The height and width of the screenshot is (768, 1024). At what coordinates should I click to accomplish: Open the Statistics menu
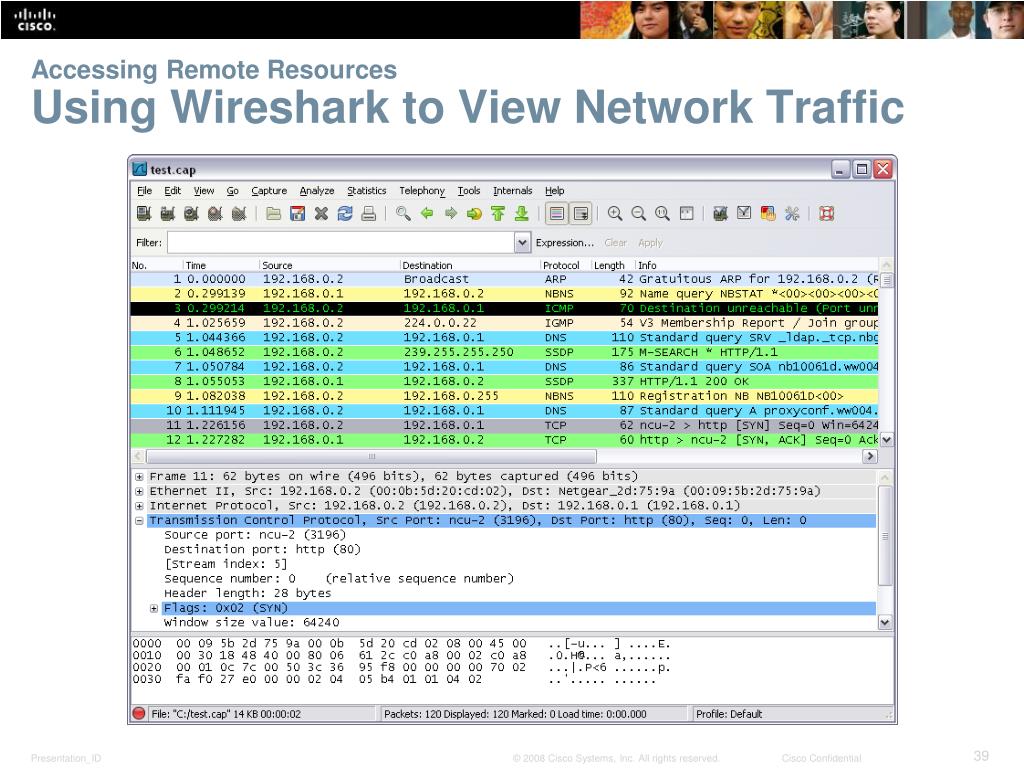coord(366,191)
